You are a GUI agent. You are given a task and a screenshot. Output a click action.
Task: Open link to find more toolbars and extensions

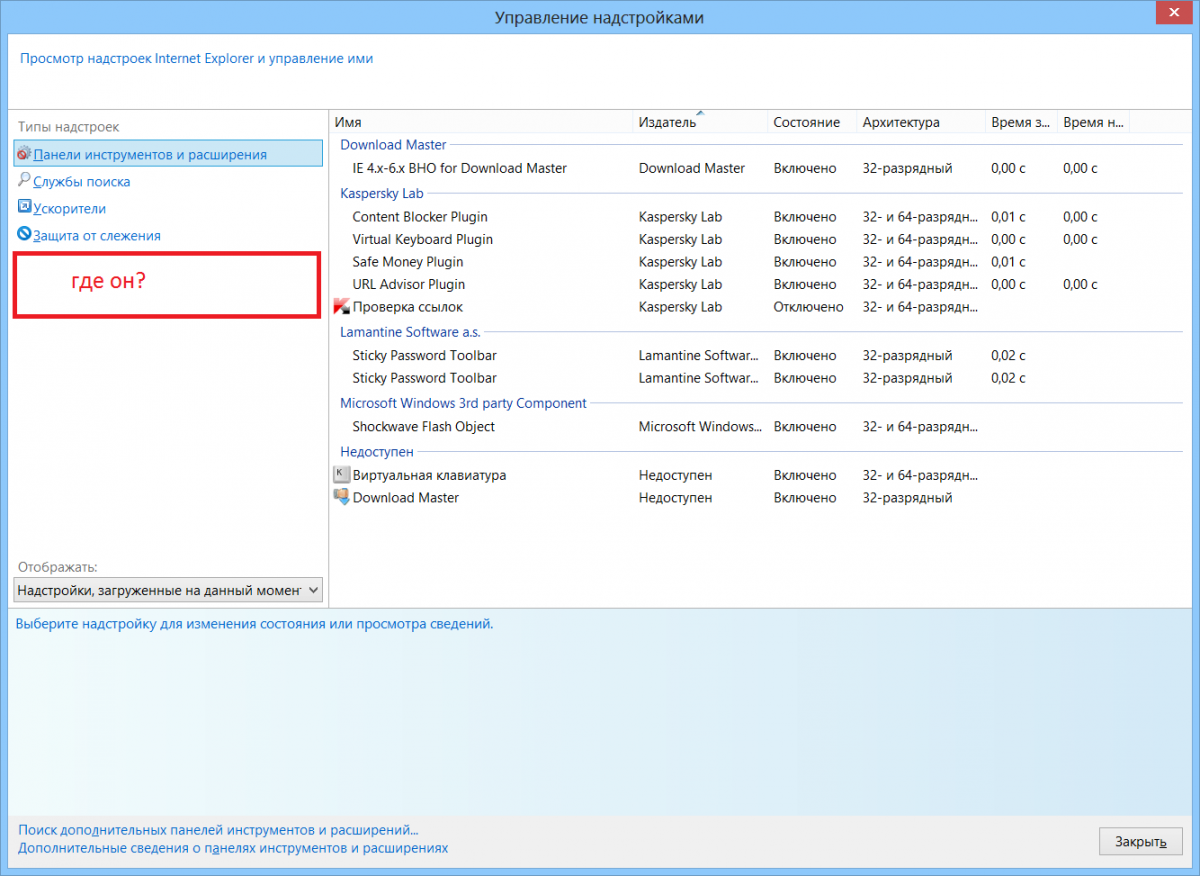coord(218,830)
